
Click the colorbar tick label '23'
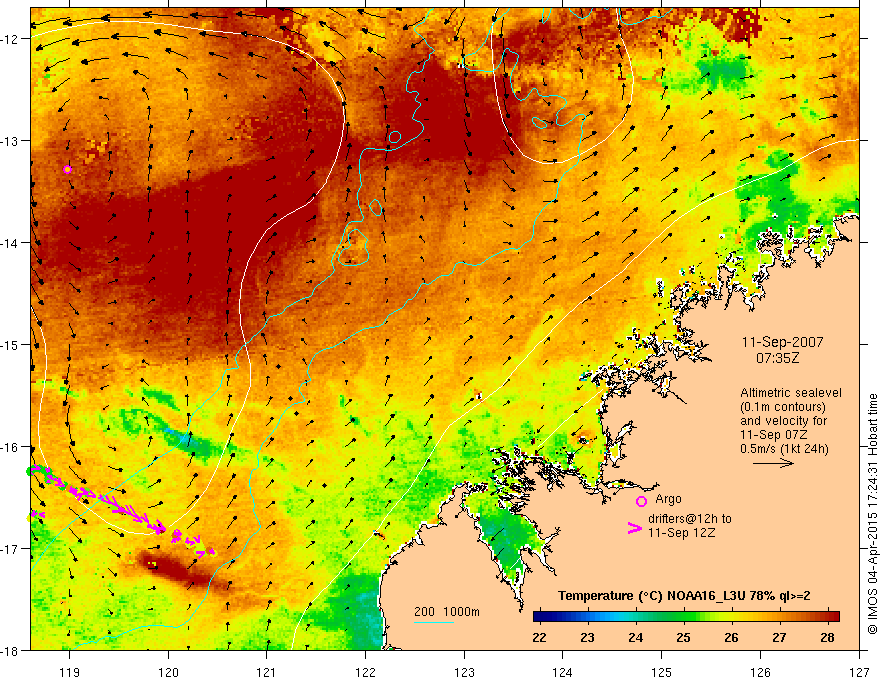pyautogui.click(x=588, y=638)
